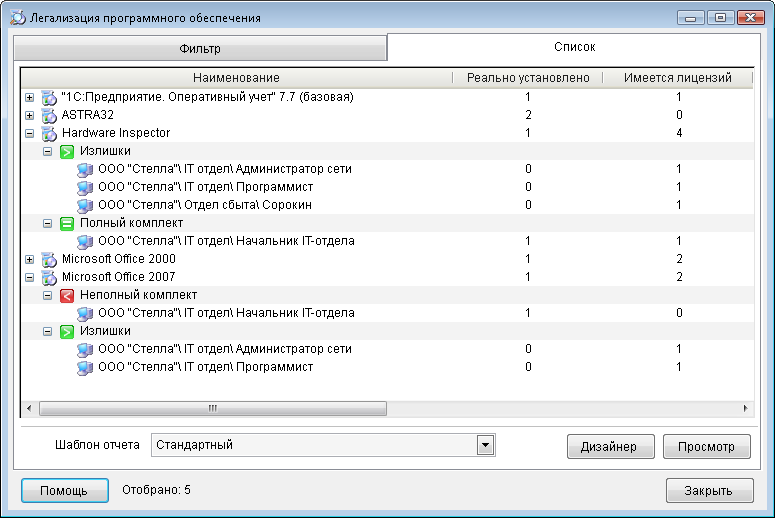This screenshot has height=518, width=775.
Task: Collapse Излишки group under Office 2007
Action: tap(47, 331)
